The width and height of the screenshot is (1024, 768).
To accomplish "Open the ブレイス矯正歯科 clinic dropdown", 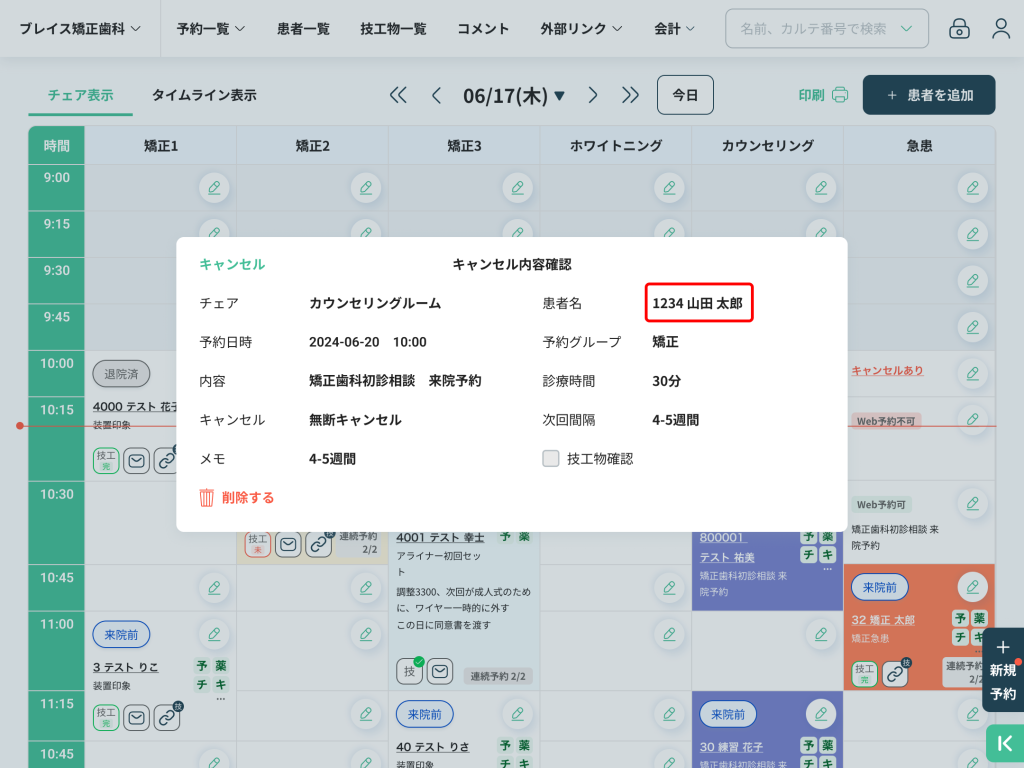I will click(x=80, y=29).
